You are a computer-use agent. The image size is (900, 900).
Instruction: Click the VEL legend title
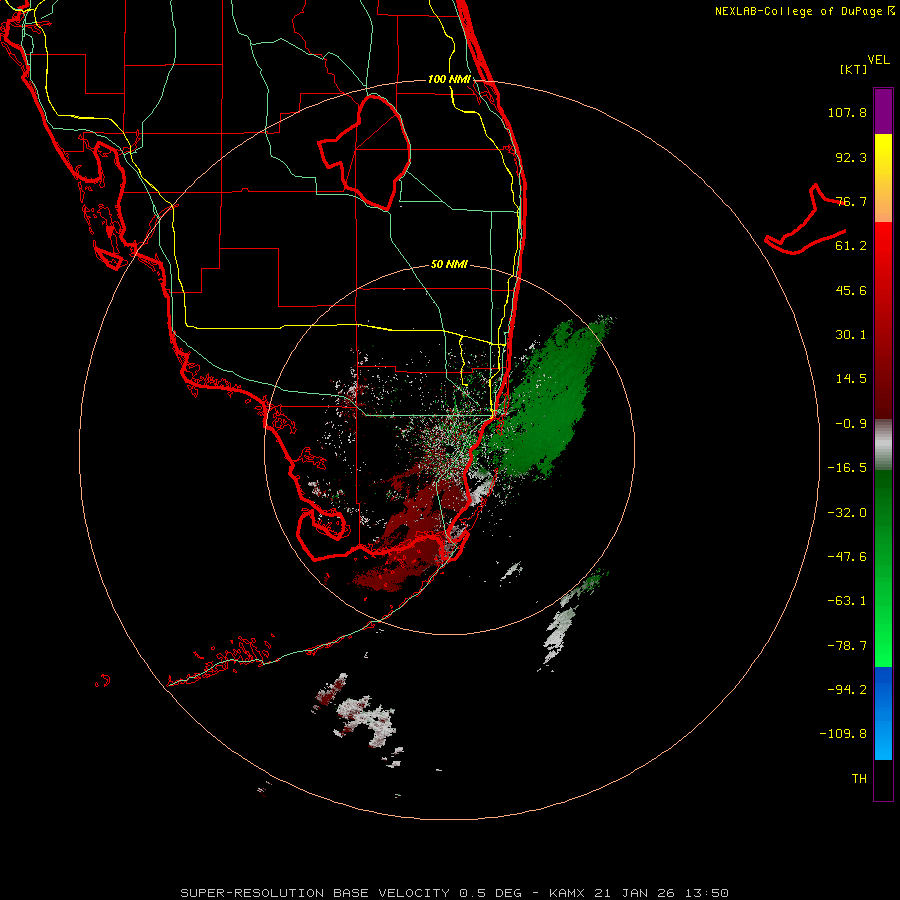[x=878, y=60]
